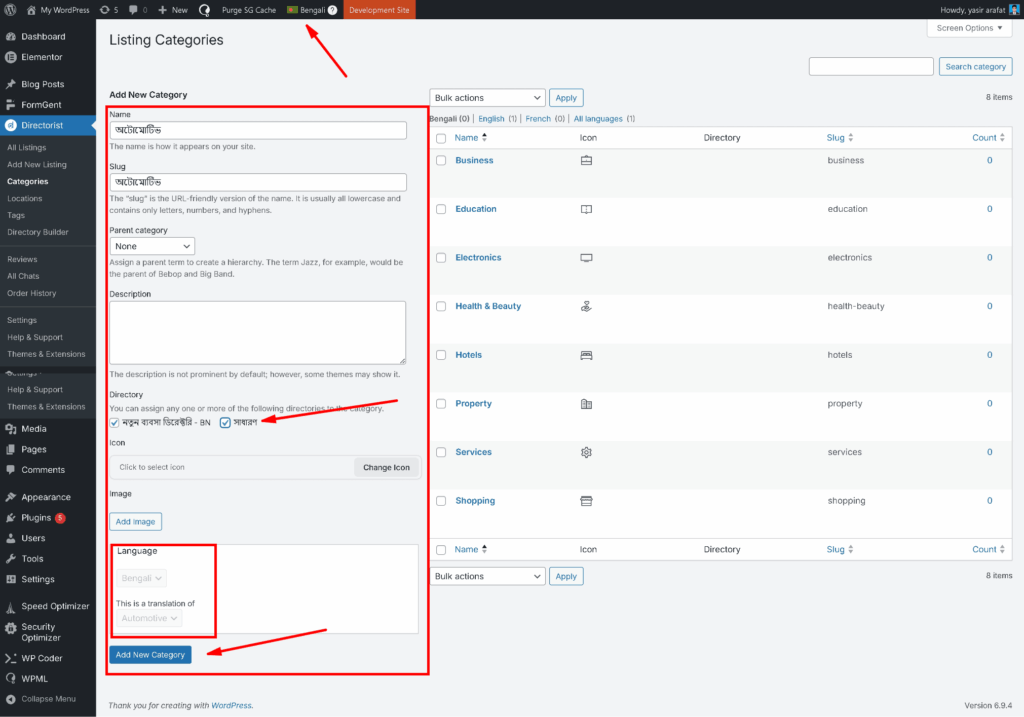The height and width of the screenshot is (717, 1024).
Task: Open Plugins from the sidebar icon
Action: coord(10,518)
